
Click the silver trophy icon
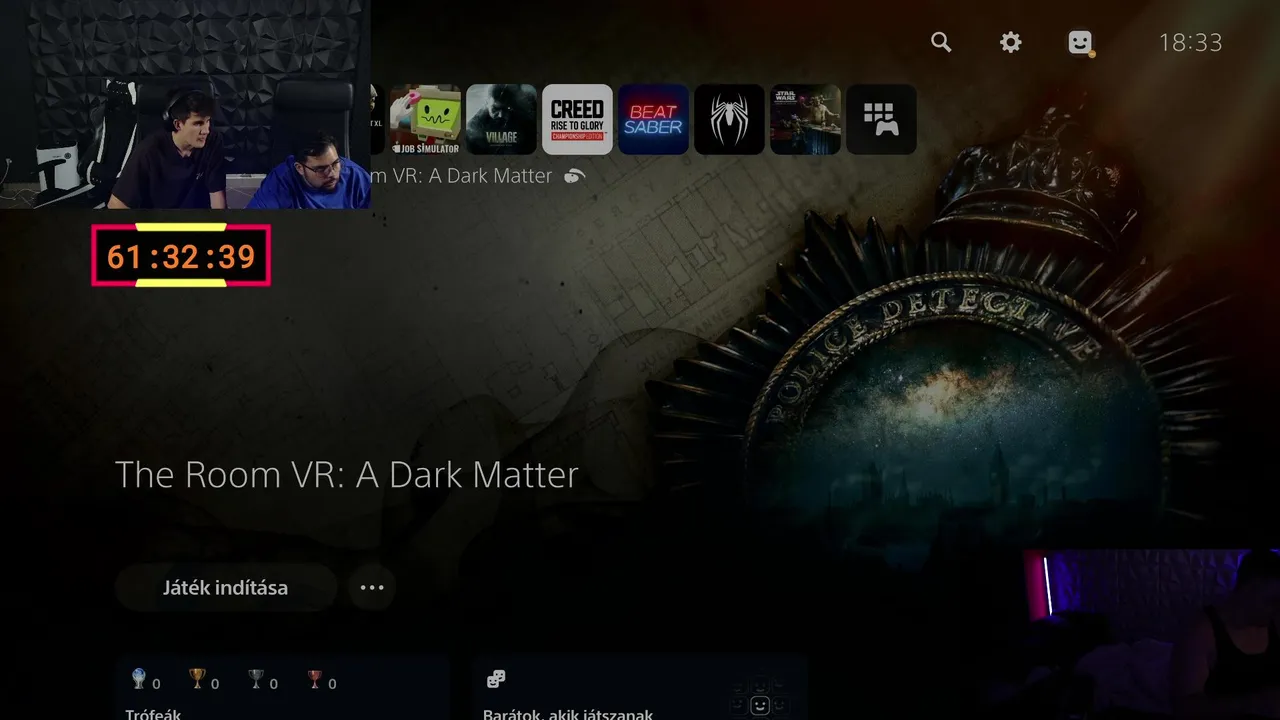(256, 680)
